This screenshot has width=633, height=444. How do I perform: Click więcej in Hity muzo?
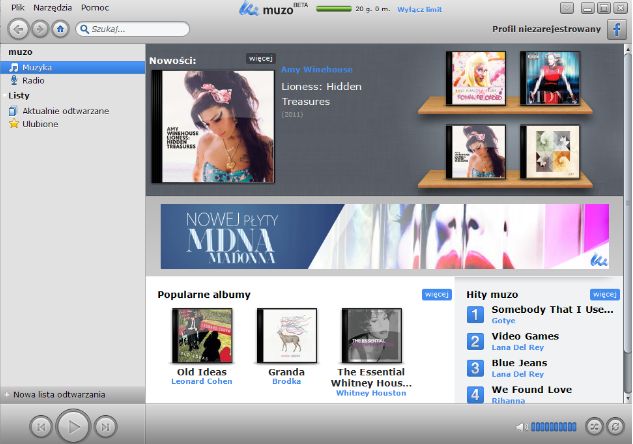[604, 294]
